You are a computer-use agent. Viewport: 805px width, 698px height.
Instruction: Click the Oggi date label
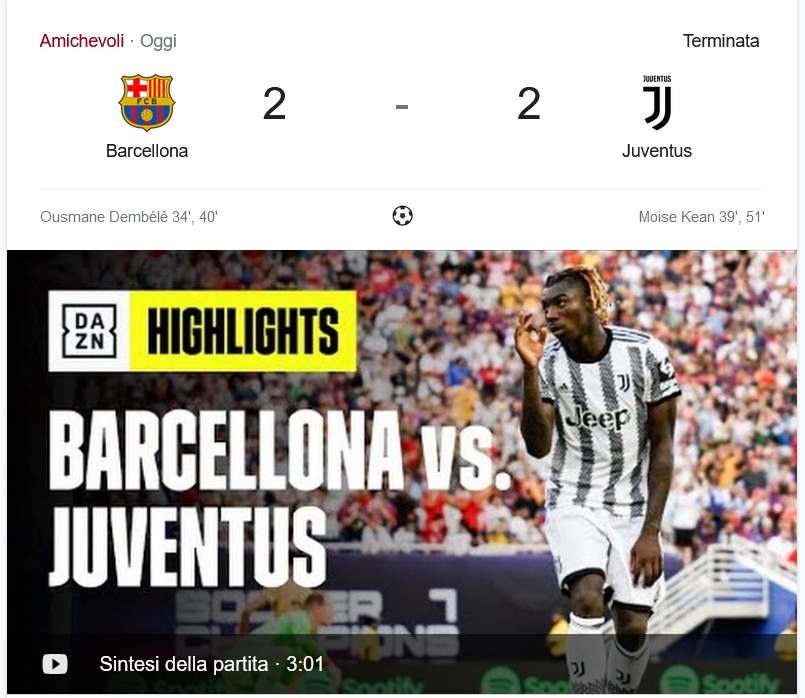[158, 41]
